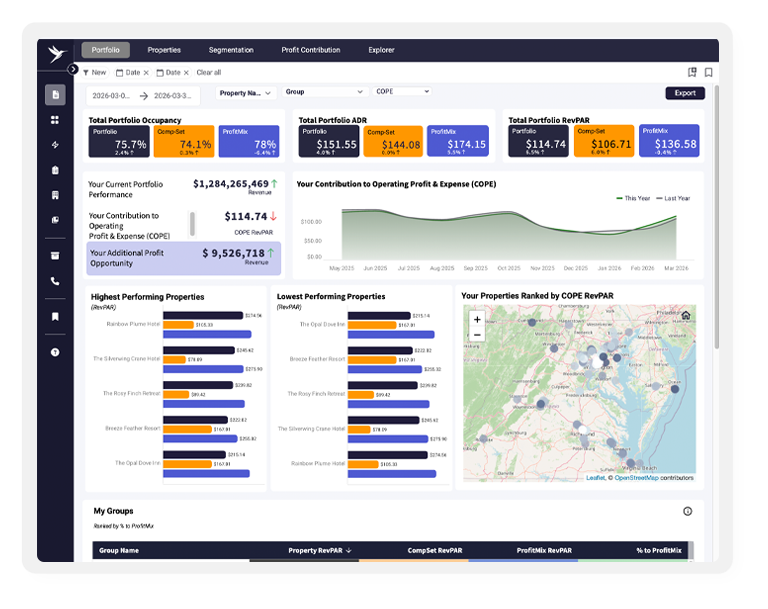The width and height of the screenshot is (768, 609).
Task: Open the phone contact icon in sidebar
Action: pyautogui.click(x=55, y=281)
